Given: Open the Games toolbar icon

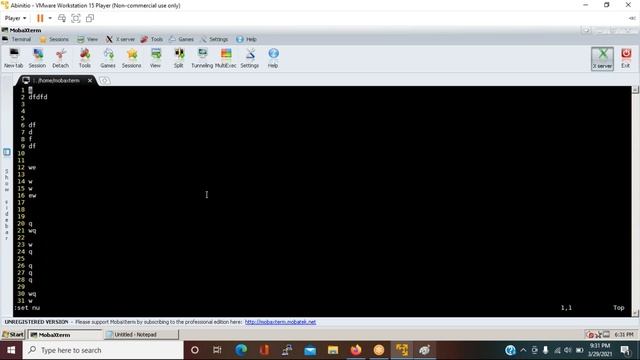Looking at the screenshot, I should click(x=108, y=58).
